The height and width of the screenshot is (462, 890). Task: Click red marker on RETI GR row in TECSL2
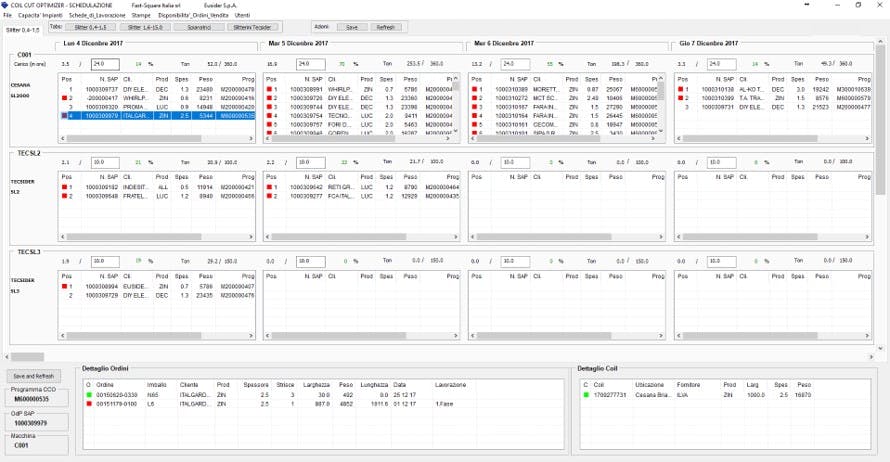point(270,187)
